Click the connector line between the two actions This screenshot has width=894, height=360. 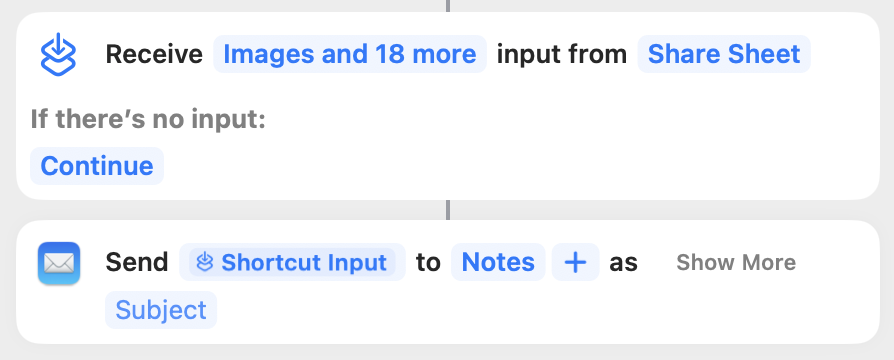pos(448,210)
